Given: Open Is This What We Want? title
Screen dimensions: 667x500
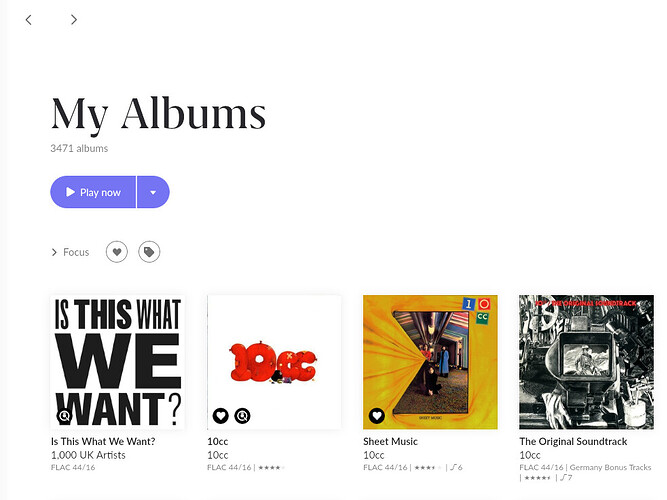Looking at the screenshot, I should click(x=103, y=441).
